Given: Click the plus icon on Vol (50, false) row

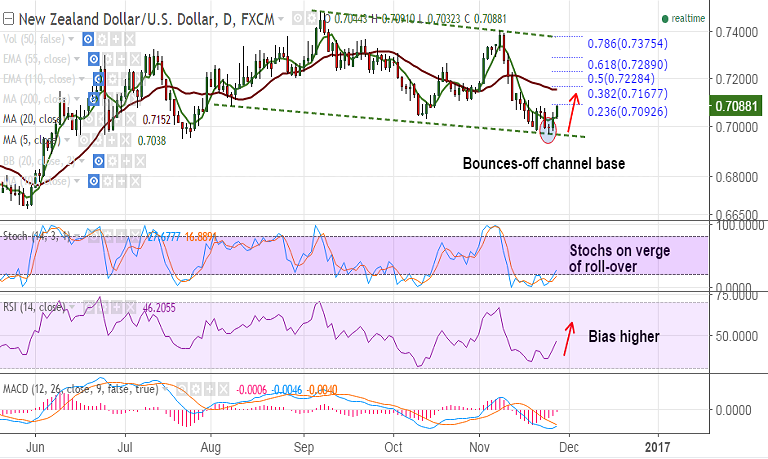Looking at the screenshot, I should [x=116, y=39].
